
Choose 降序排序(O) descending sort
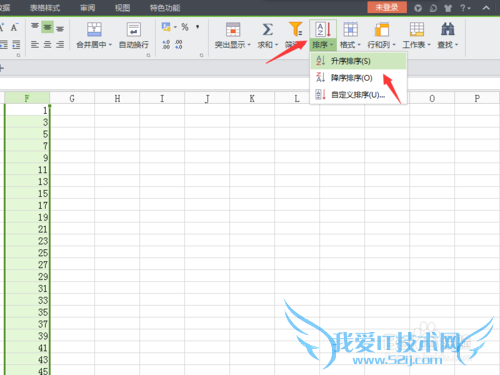coord(358,78)
